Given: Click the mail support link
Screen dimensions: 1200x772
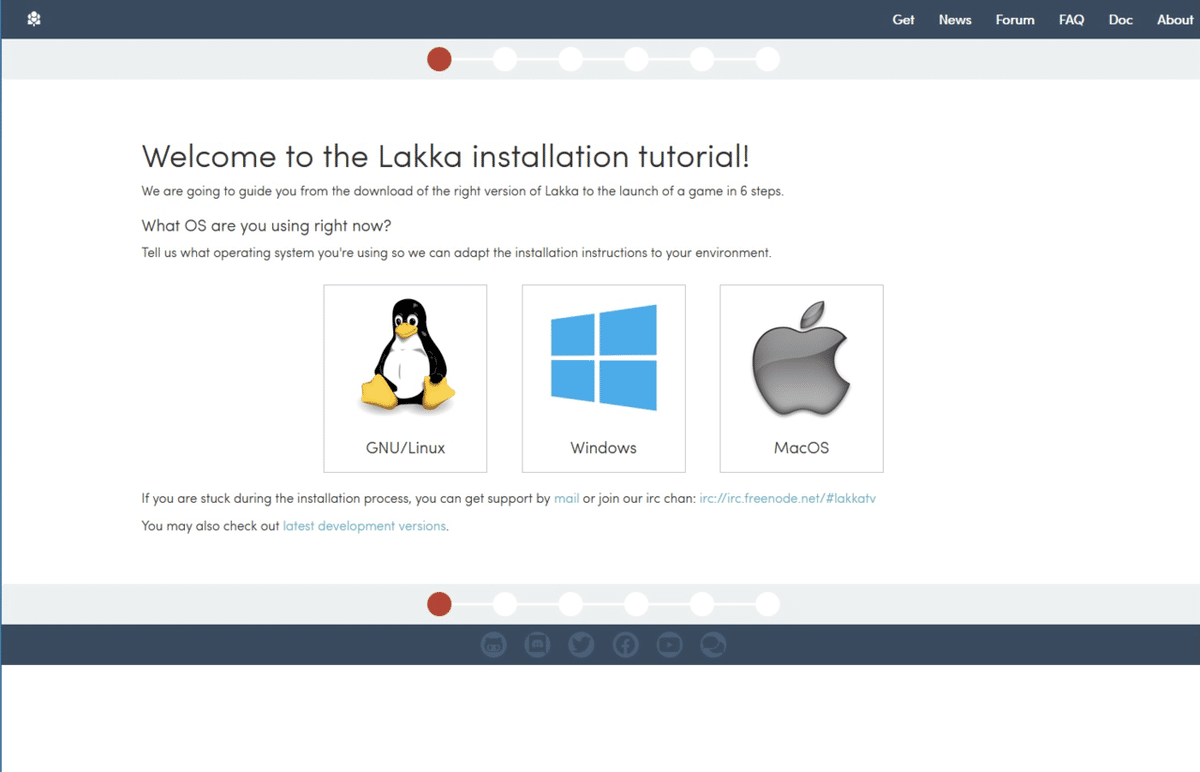Looking at the screenshot, I should tap(567, 498).
